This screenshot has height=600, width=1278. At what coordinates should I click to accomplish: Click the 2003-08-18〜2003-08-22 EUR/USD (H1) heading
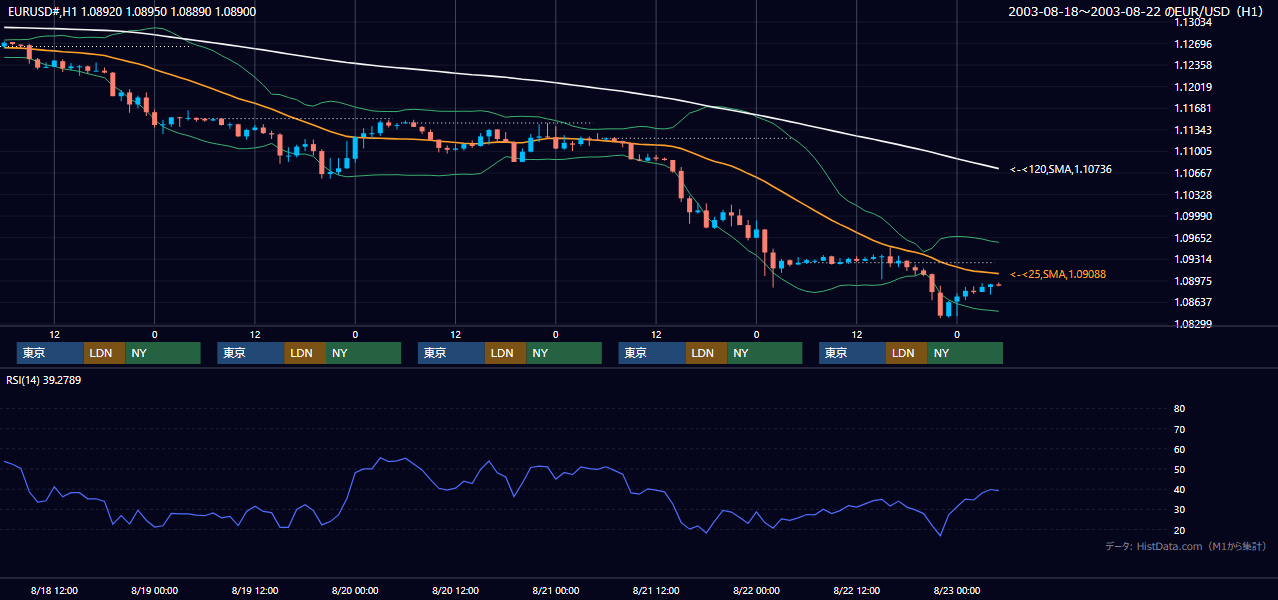(x=1136, y=12)
